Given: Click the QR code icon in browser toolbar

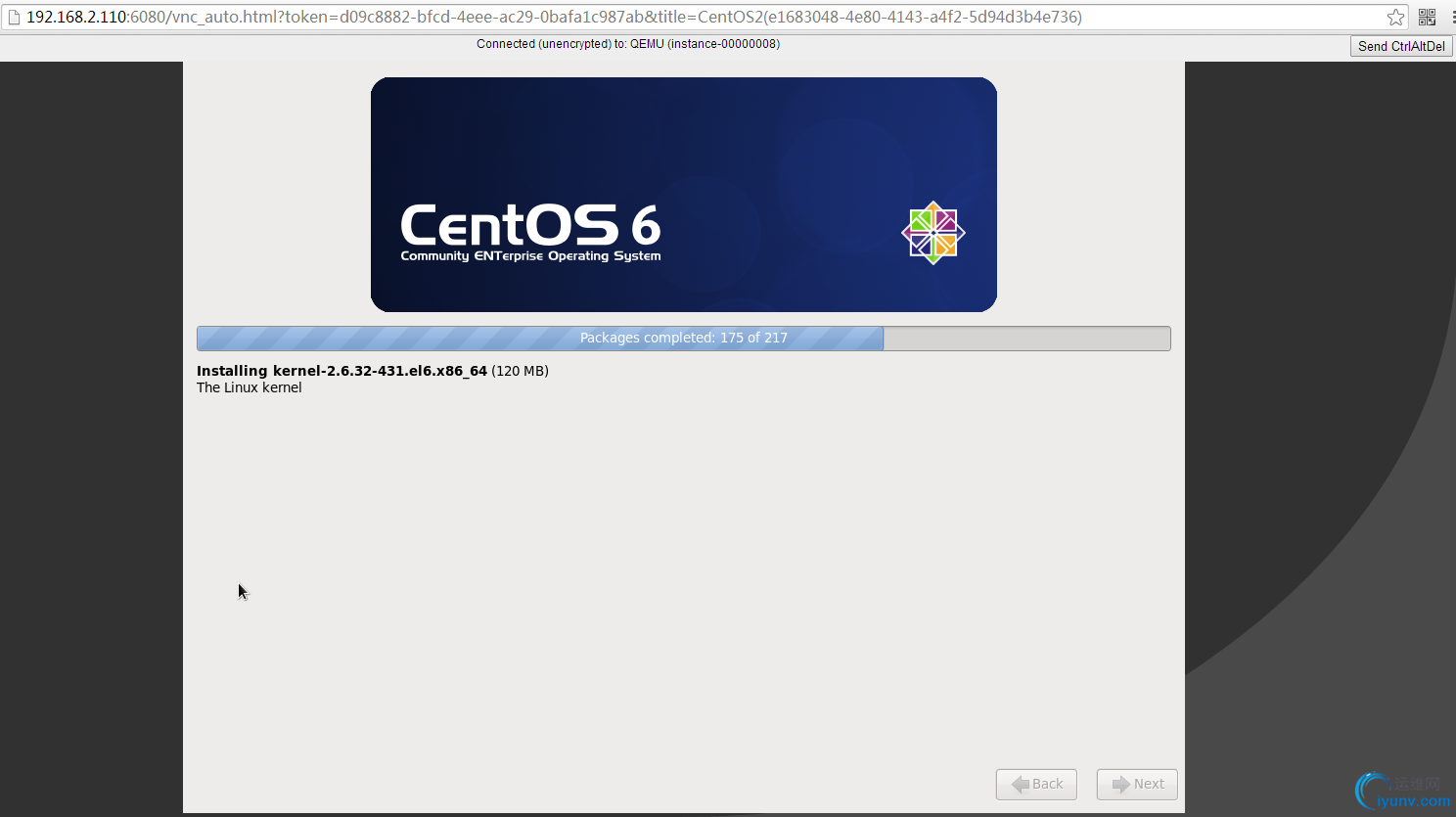Looking at the screenshot, I should pos(1427,17).
